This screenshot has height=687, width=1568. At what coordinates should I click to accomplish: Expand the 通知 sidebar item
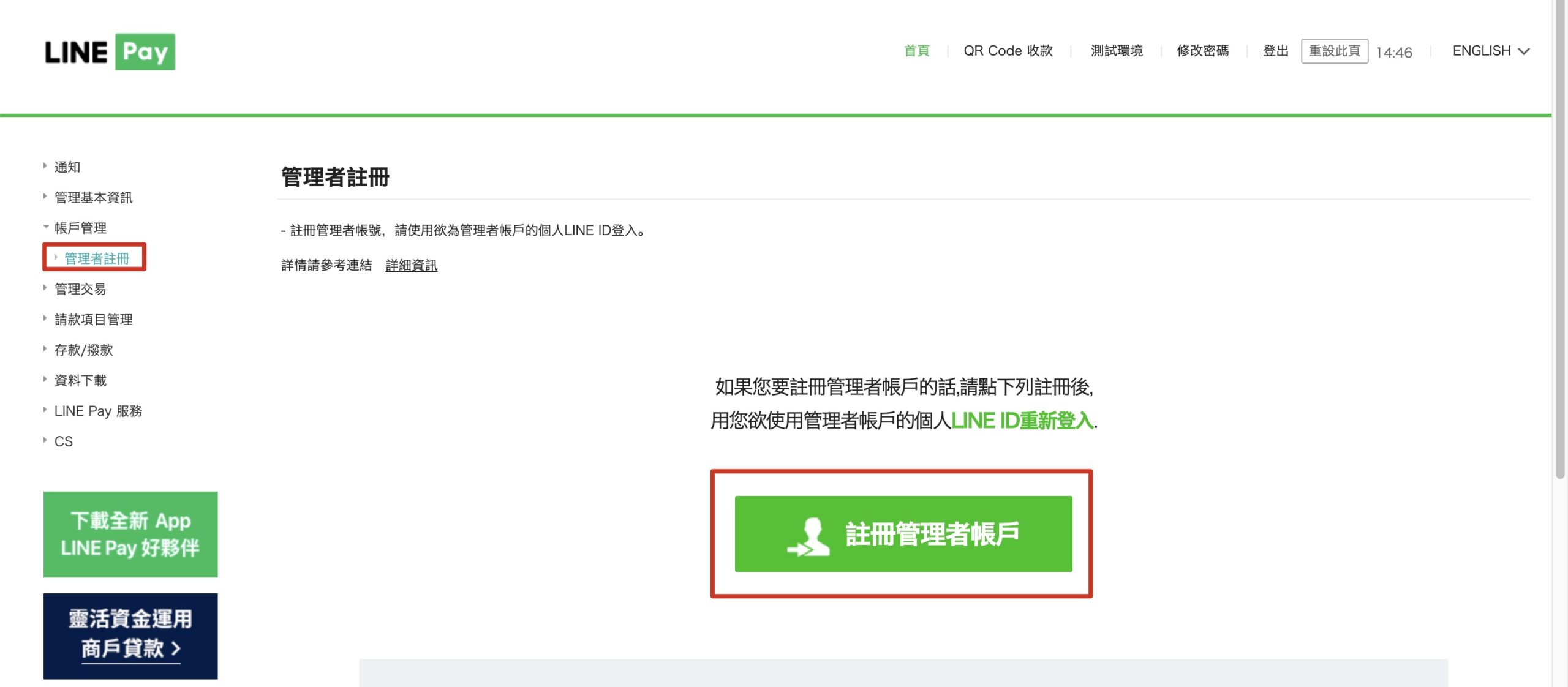67,167
